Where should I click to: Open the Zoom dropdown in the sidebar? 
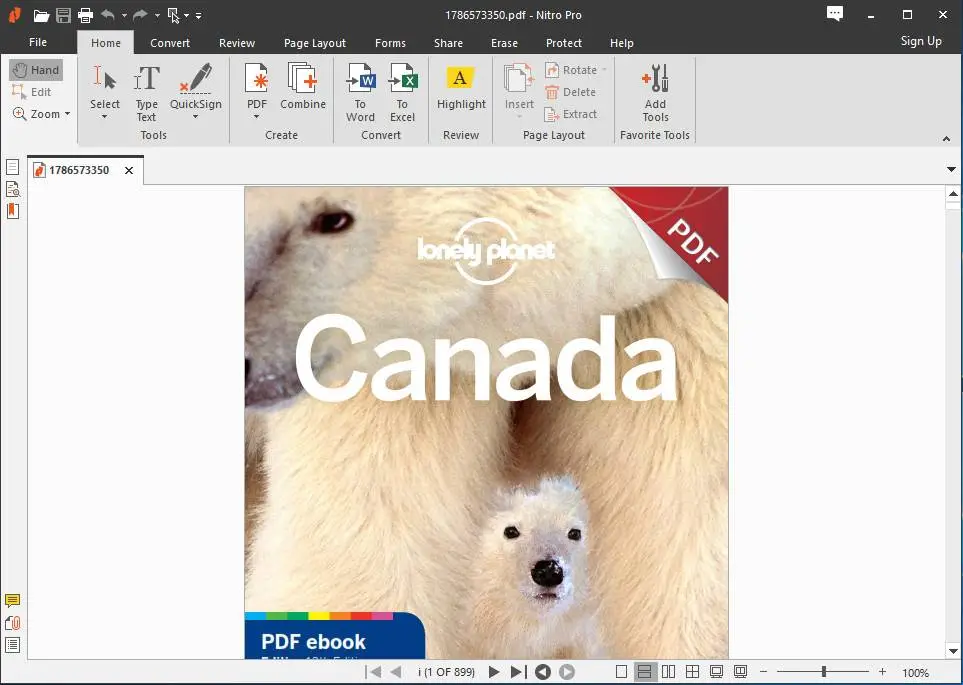pyautogui.click(x=41, y=113)
